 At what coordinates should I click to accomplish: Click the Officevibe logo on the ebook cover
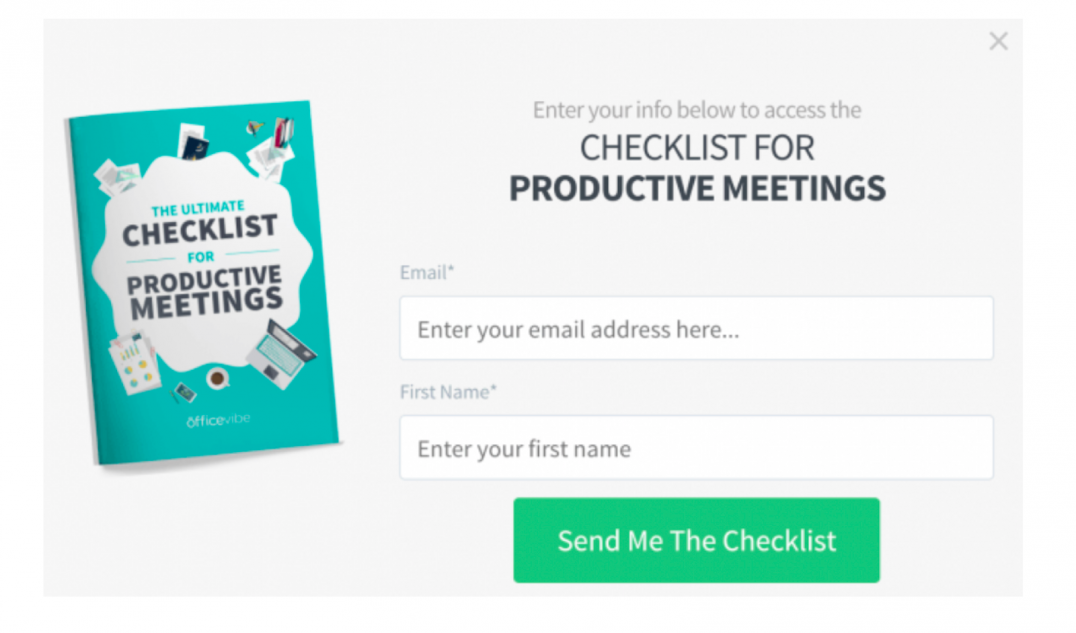pyautogui.click(x=218, y=420)
